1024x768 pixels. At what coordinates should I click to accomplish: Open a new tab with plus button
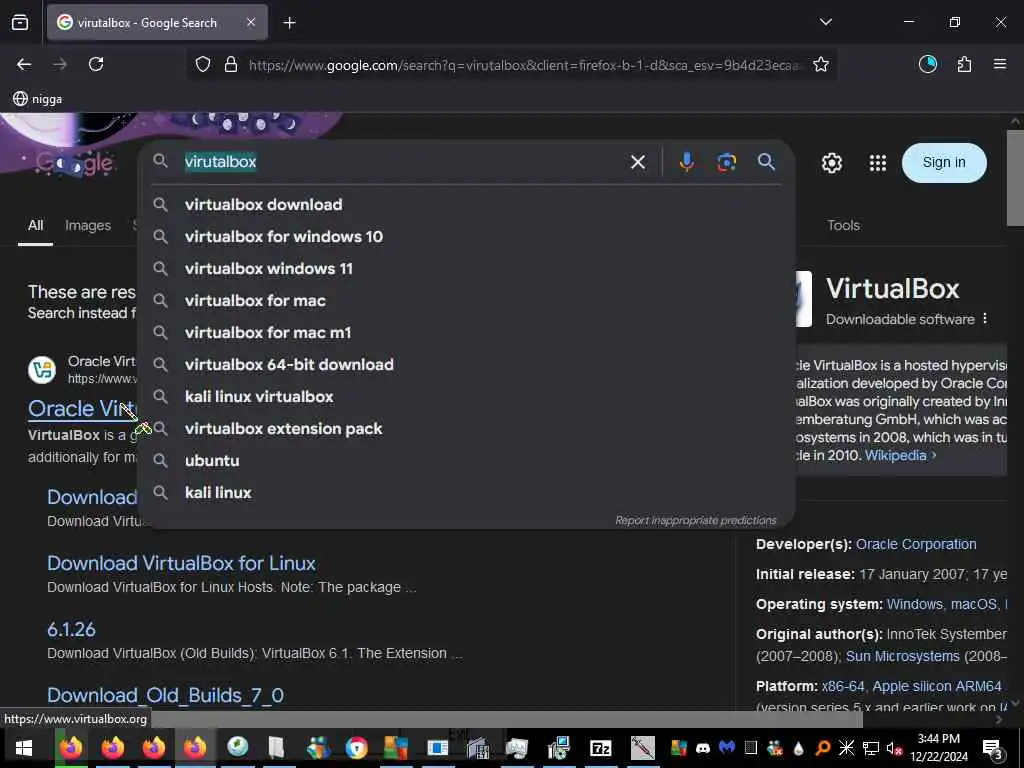pos(289,23)
